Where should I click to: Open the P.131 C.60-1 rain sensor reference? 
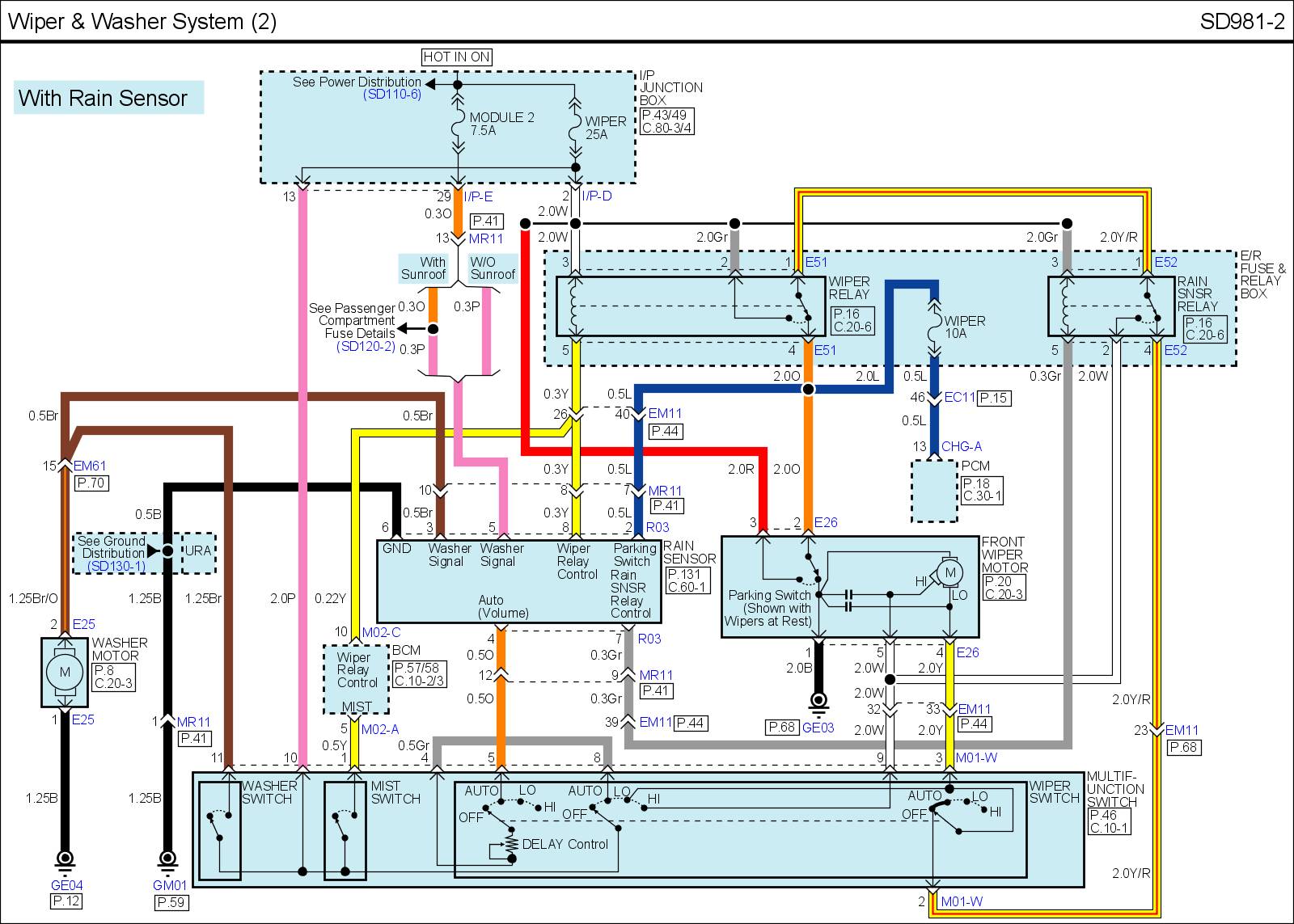[687, 580]
